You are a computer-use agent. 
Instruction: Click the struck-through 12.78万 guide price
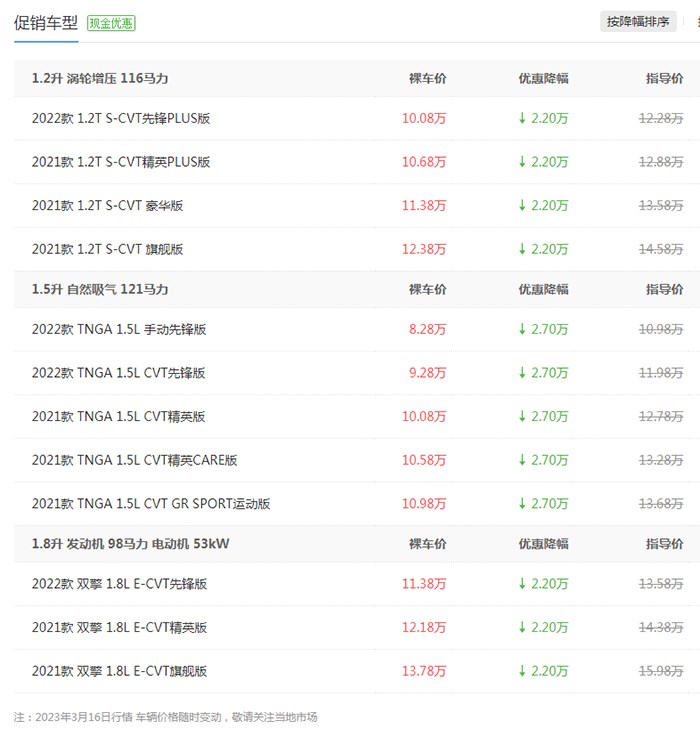661,417
